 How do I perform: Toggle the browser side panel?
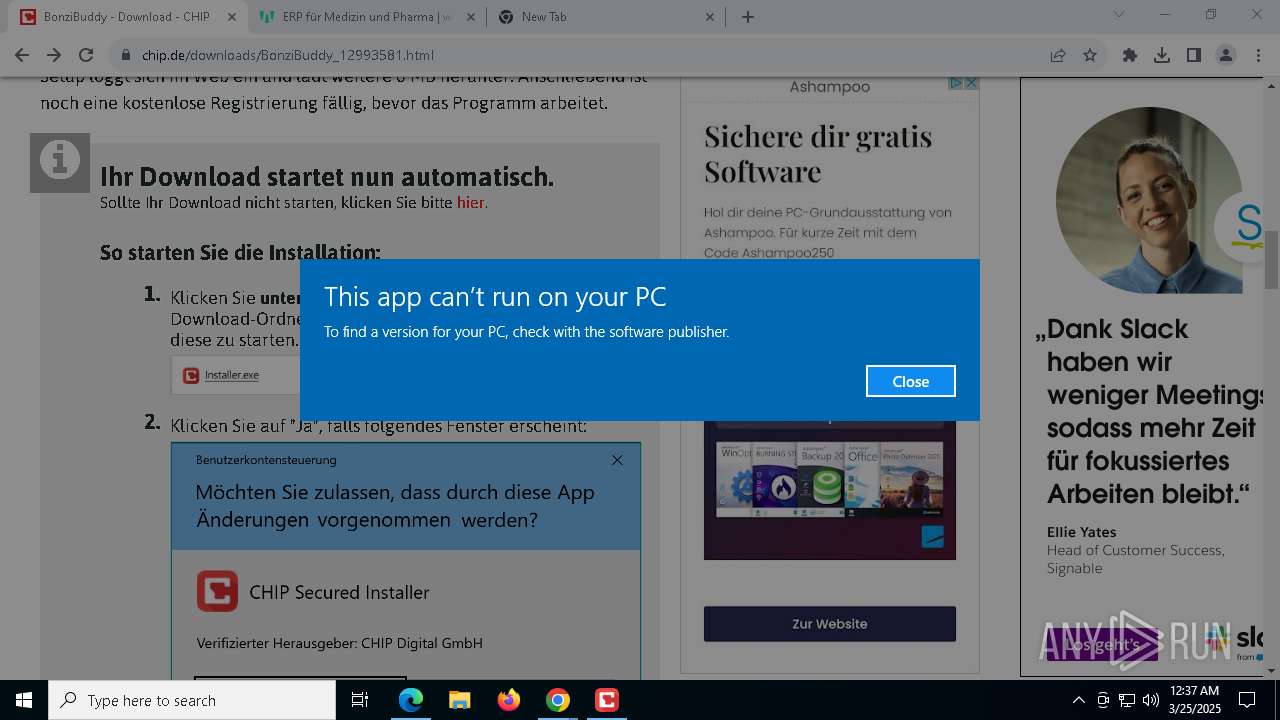1194,55
